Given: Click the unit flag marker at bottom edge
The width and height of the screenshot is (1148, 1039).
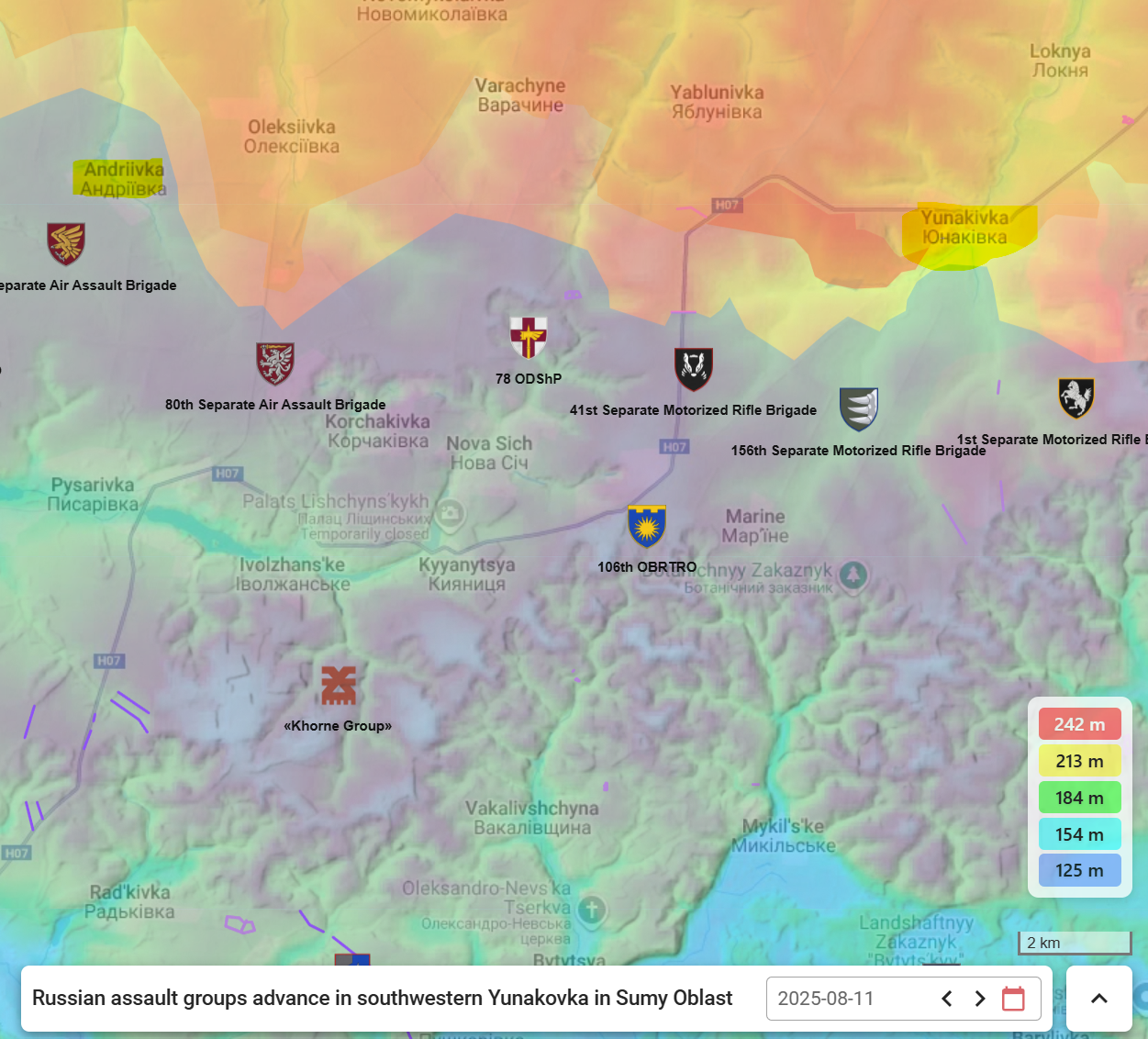Looking at the screenshot, I should tap(352, 959).
